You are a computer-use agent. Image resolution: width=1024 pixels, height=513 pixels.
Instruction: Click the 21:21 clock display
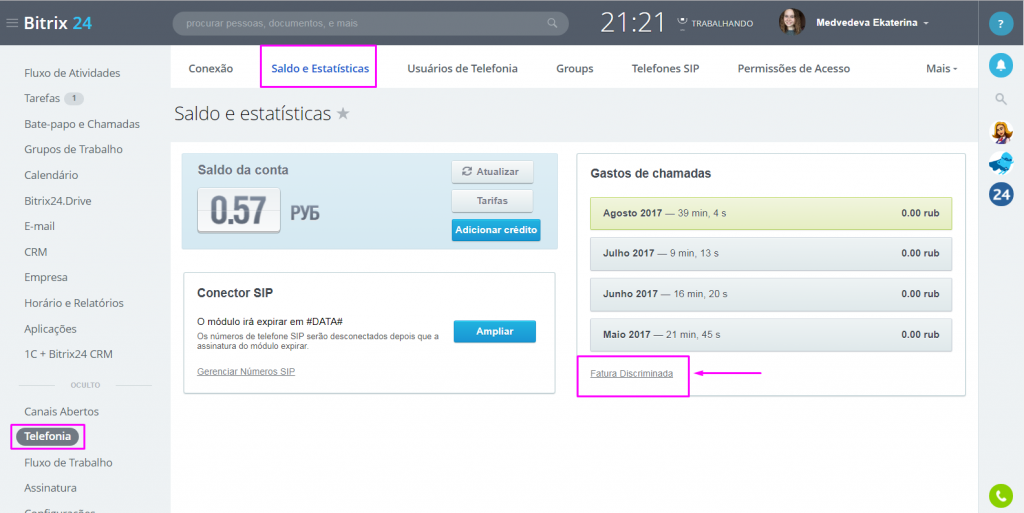[630, 23]
